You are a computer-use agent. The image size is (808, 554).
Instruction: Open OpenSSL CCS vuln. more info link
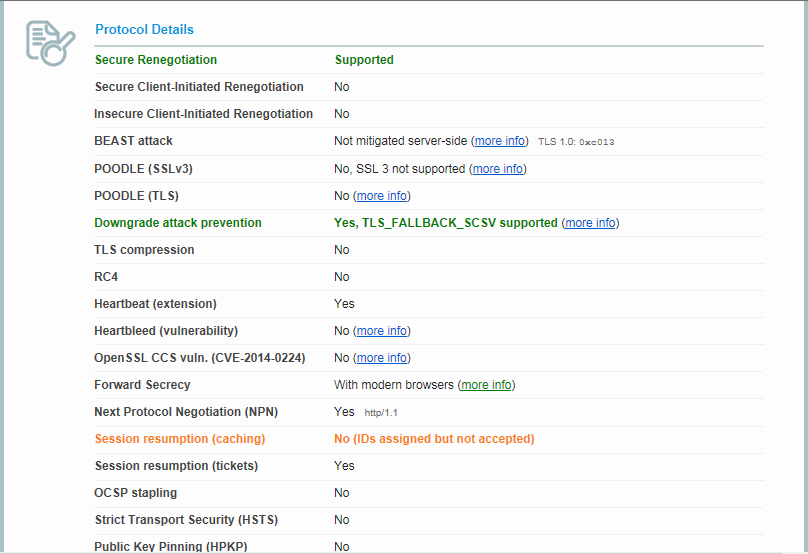[x=381, y=358]
